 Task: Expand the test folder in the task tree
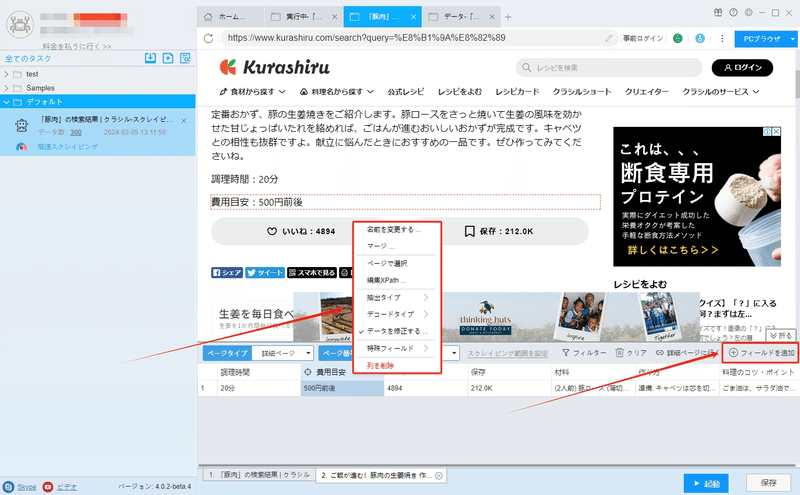pos(6,74)
